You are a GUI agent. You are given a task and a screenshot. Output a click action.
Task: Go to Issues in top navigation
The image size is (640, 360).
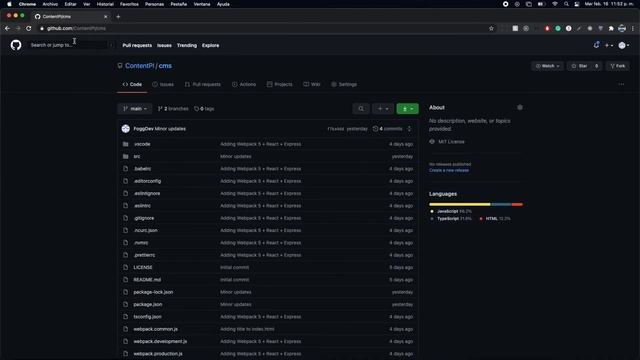(164, 45)
